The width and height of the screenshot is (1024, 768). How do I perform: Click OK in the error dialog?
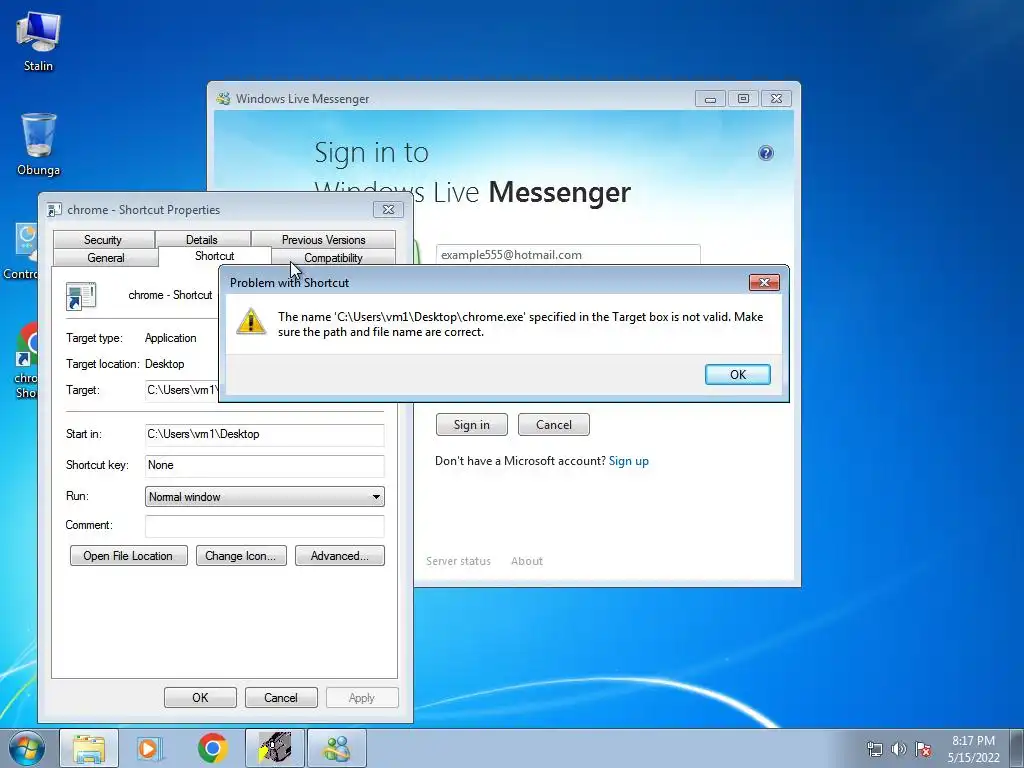737,374
